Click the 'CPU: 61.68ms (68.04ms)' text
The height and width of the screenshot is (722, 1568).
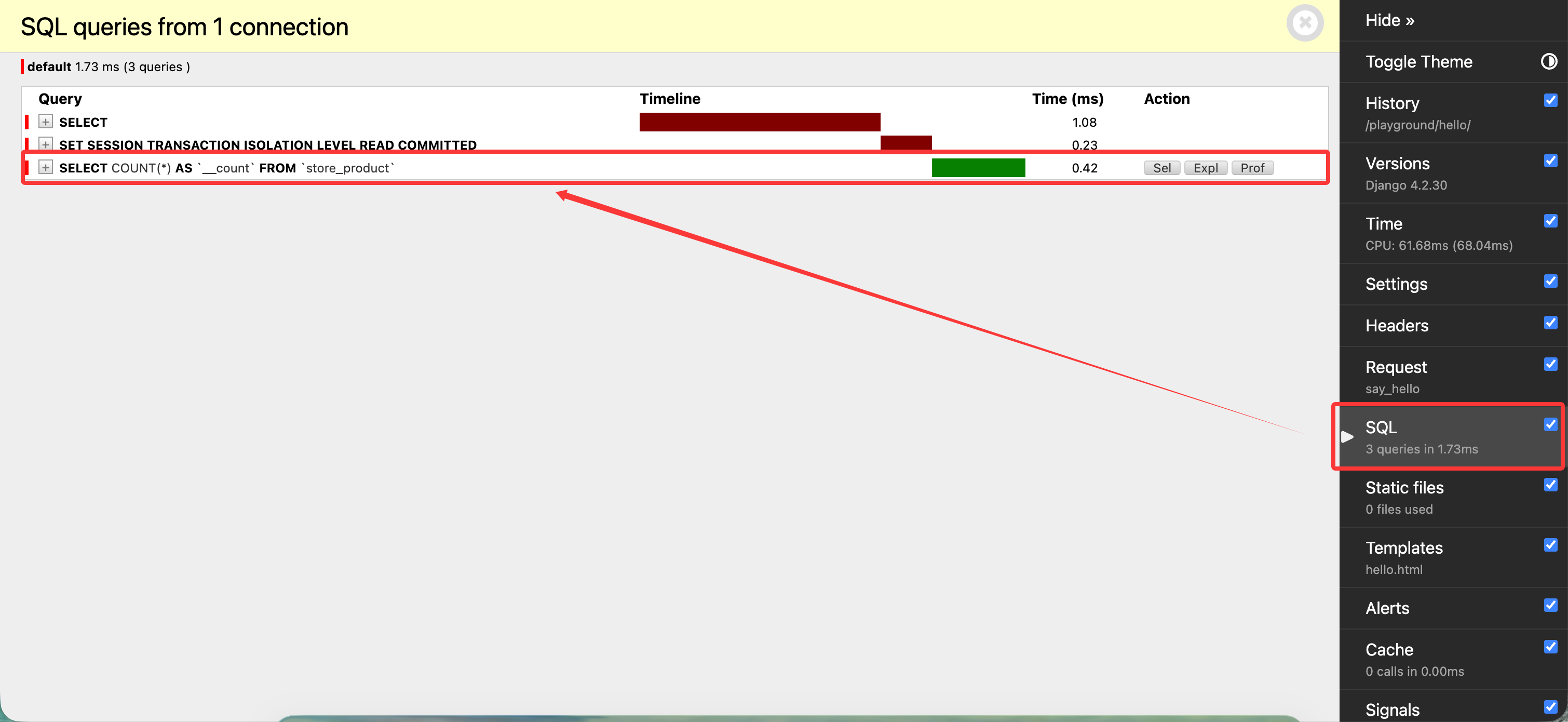point(1438,245)
